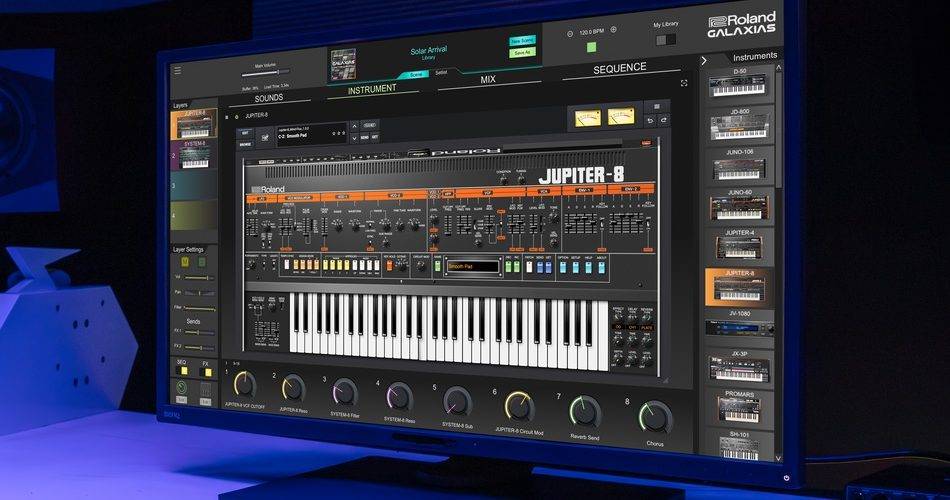950x500 pixels.
Task: Switch to the SEQUENCE tab
Action: (620, 68)
